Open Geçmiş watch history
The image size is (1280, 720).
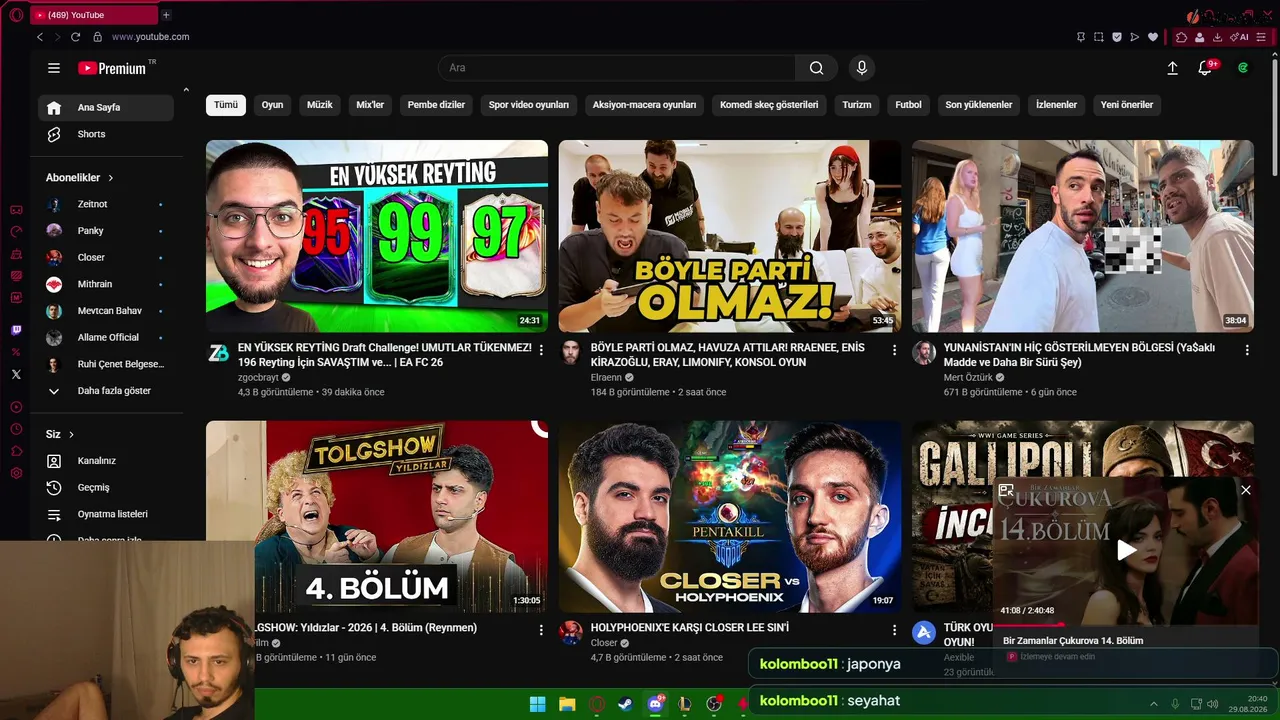[x=106, y=488]
